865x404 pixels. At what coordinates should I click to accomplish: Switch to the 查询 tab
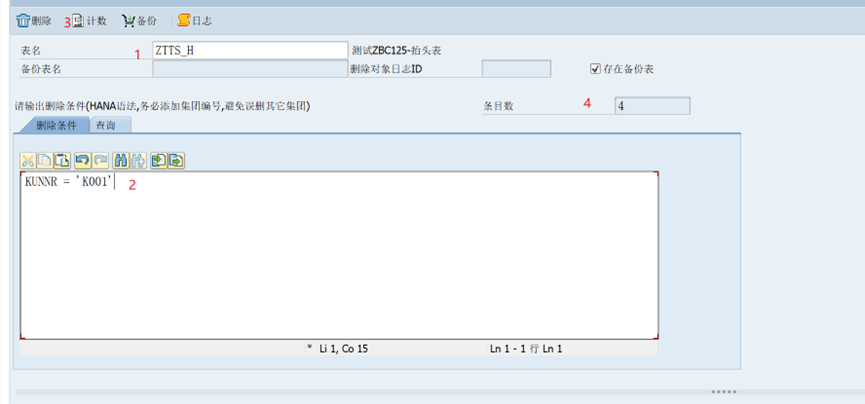click(x=110, y=125)
